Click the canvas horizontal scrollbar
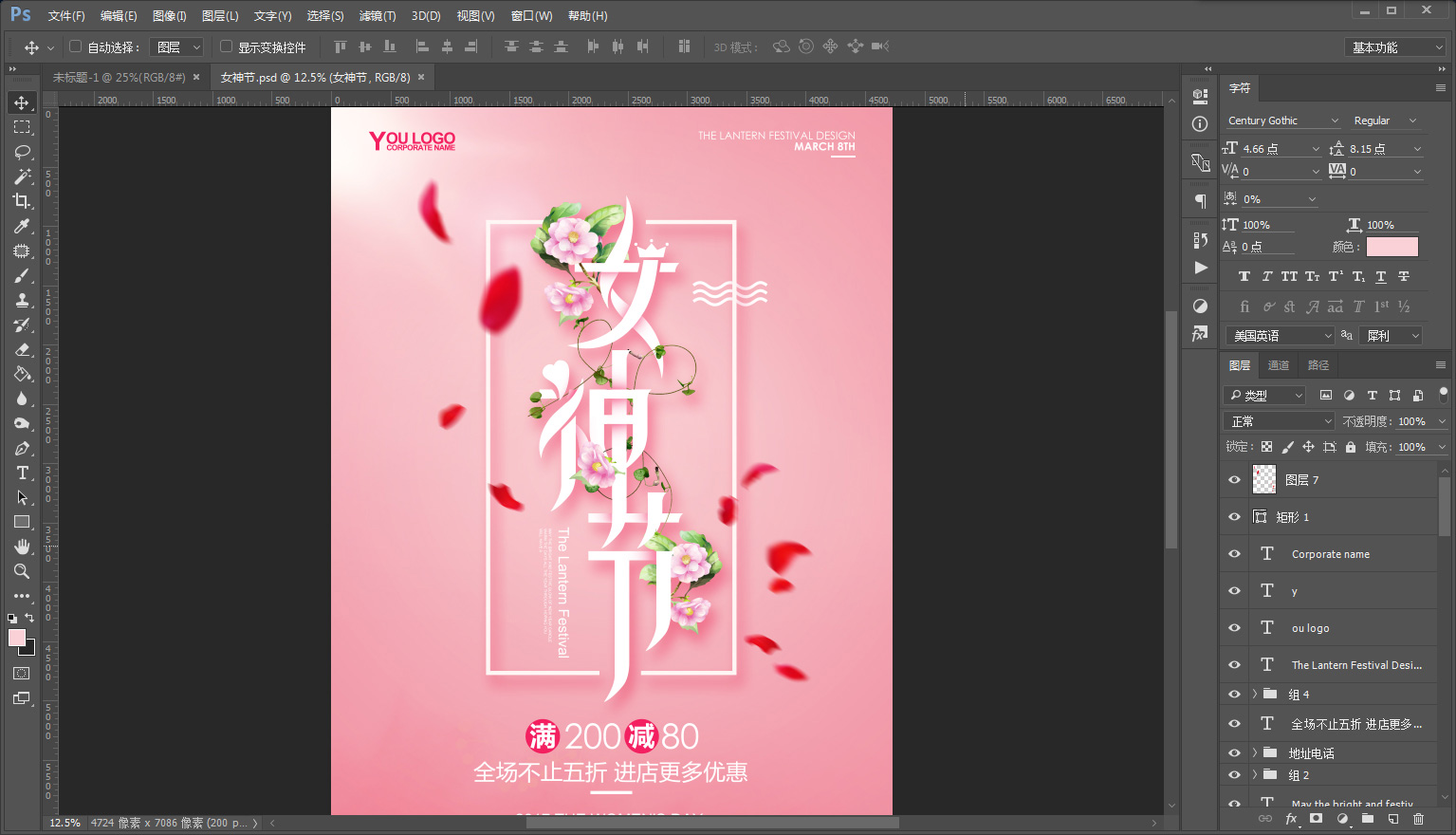This screenshot has height=835, width=1456. click(711, 823)
